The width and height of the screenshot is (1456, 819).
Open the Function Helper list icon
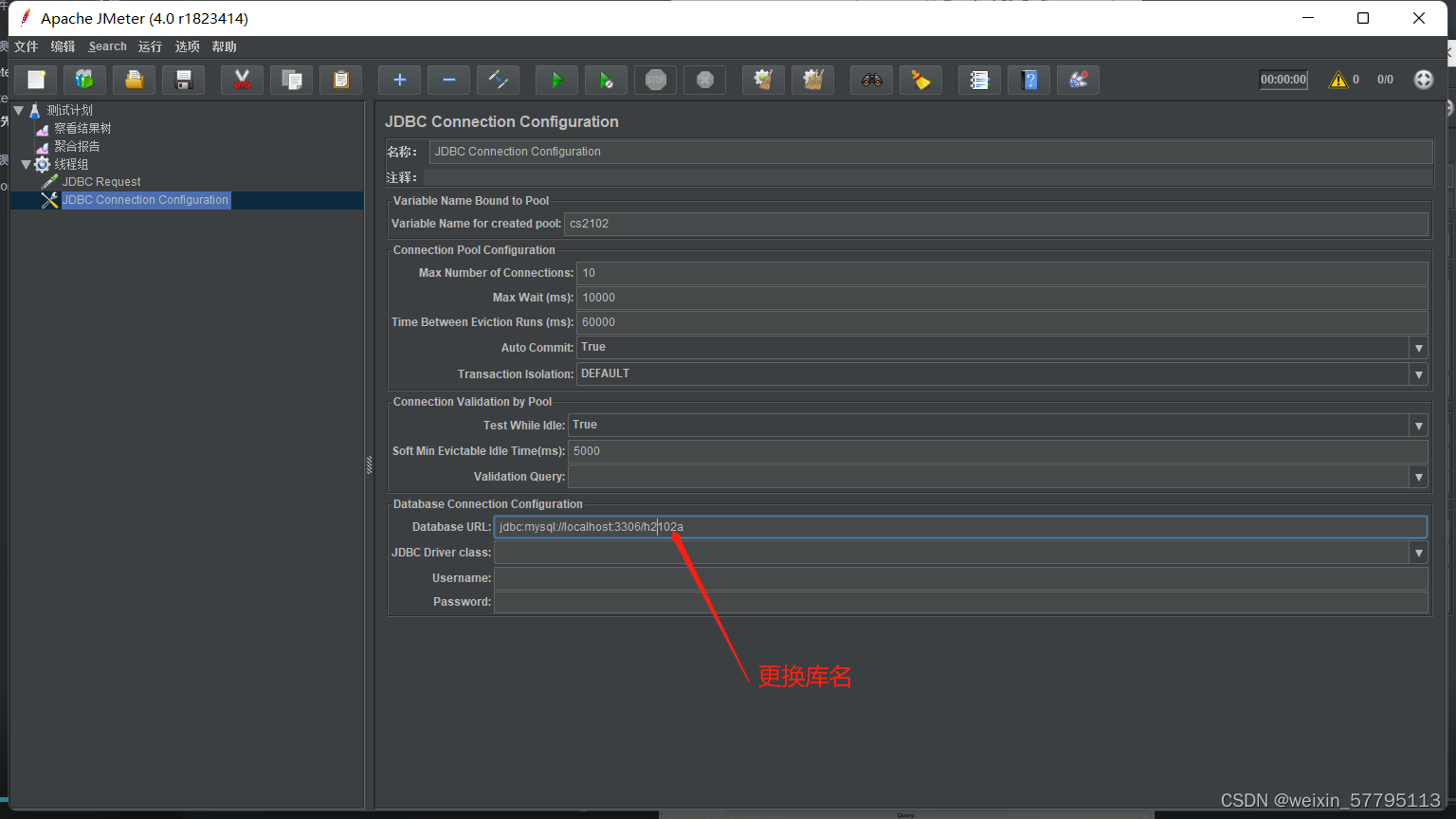(980, 80)
